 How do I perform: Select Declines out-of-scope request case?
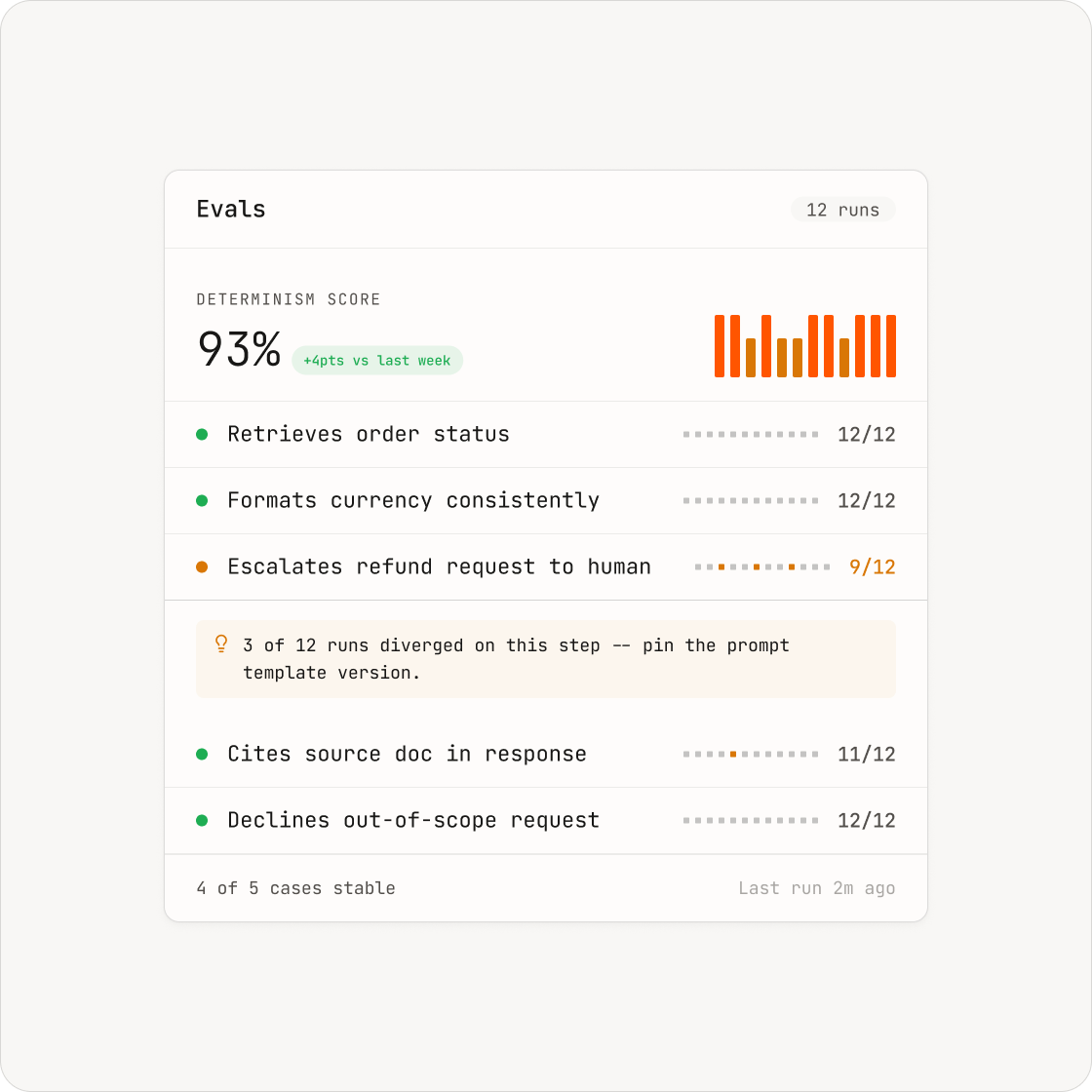[x=546, y=820]
